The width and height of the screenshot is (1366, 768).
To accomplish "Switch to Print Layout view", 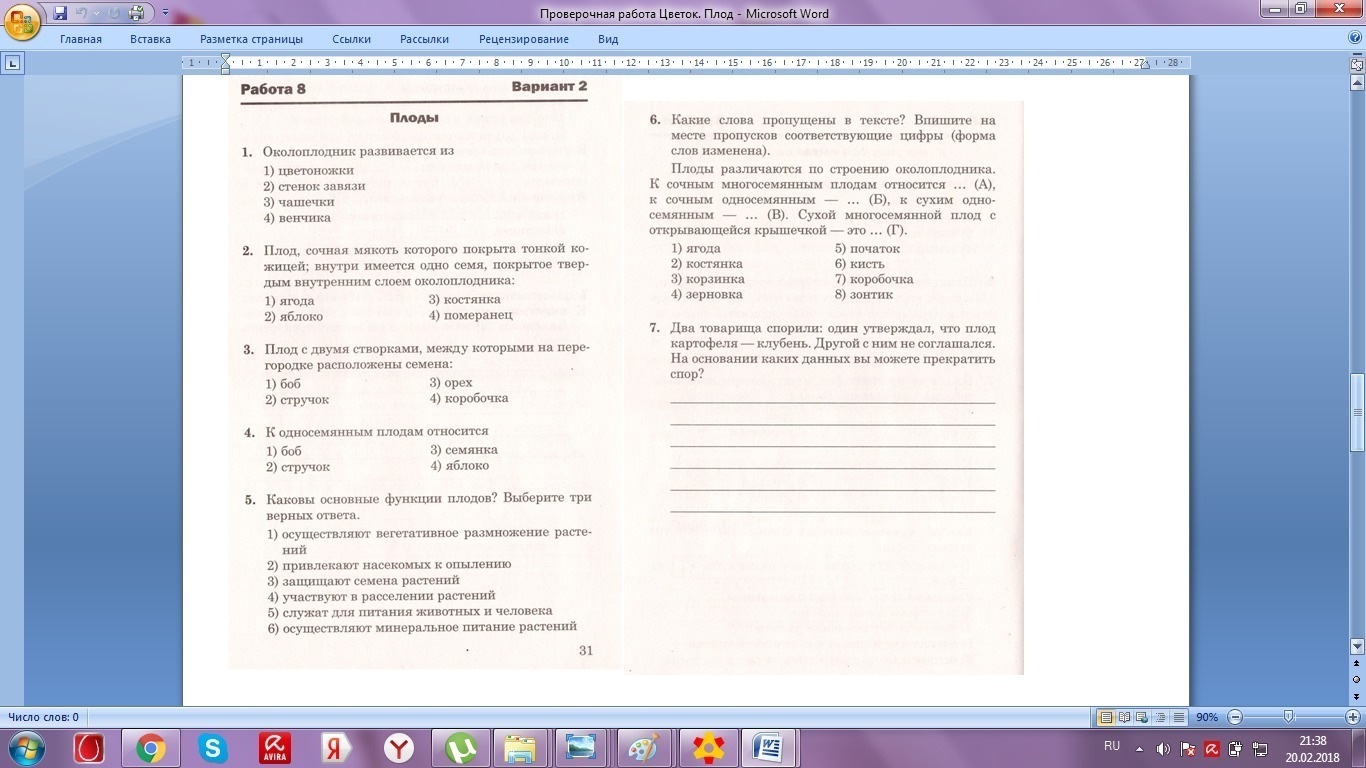I will point(1107,717).
